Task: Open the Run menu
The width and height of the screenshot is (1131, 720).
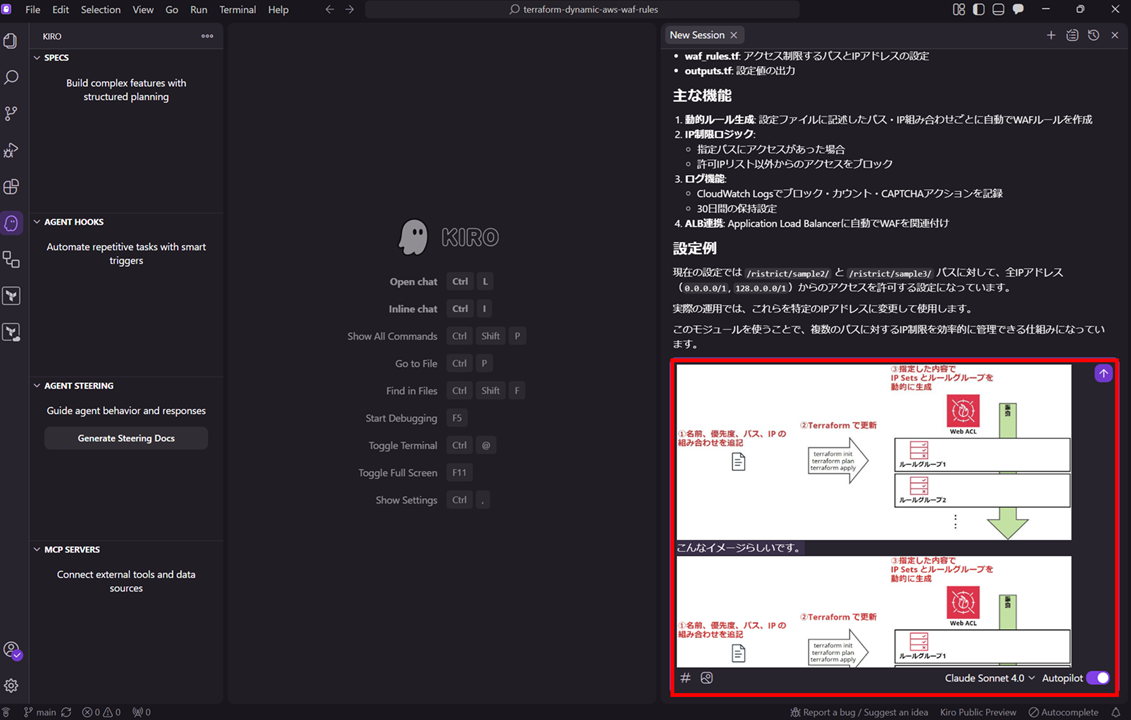Action: 198,9
